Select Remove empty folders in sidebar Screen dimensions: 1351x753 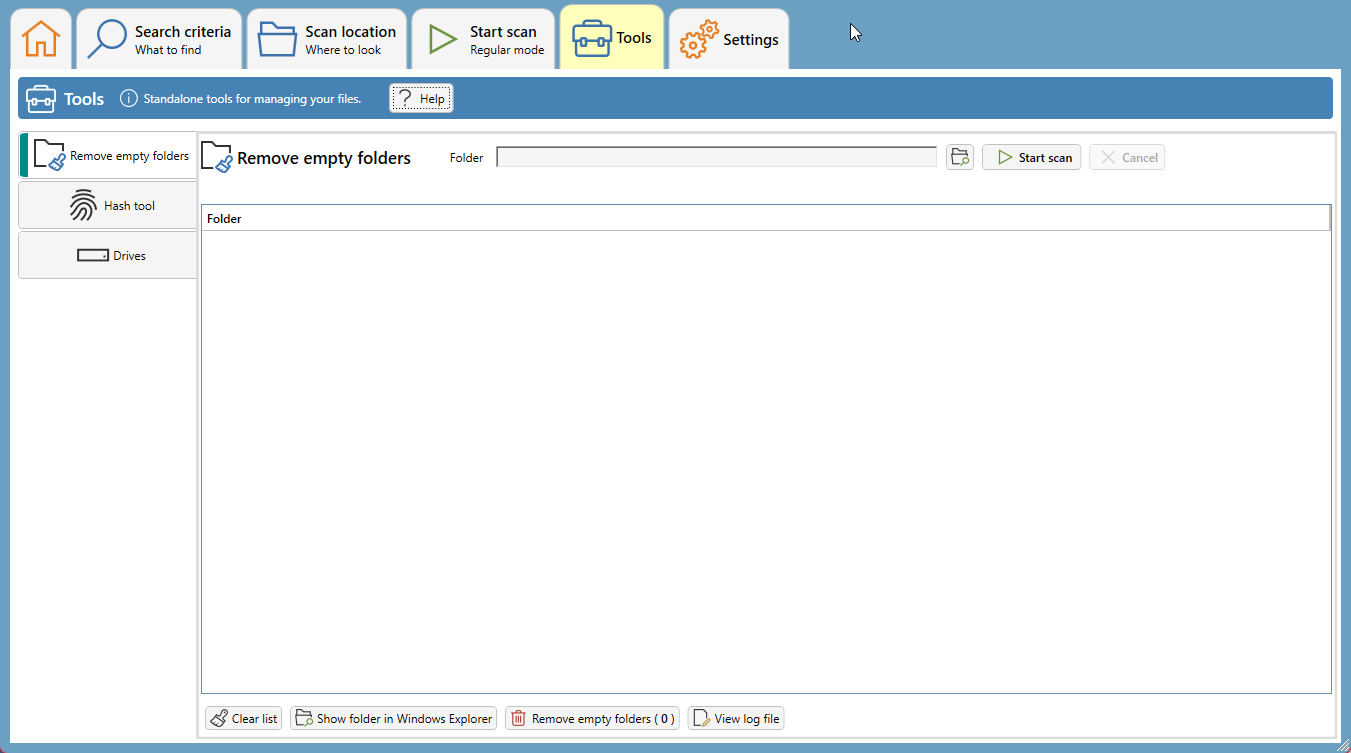click(108, 156)
